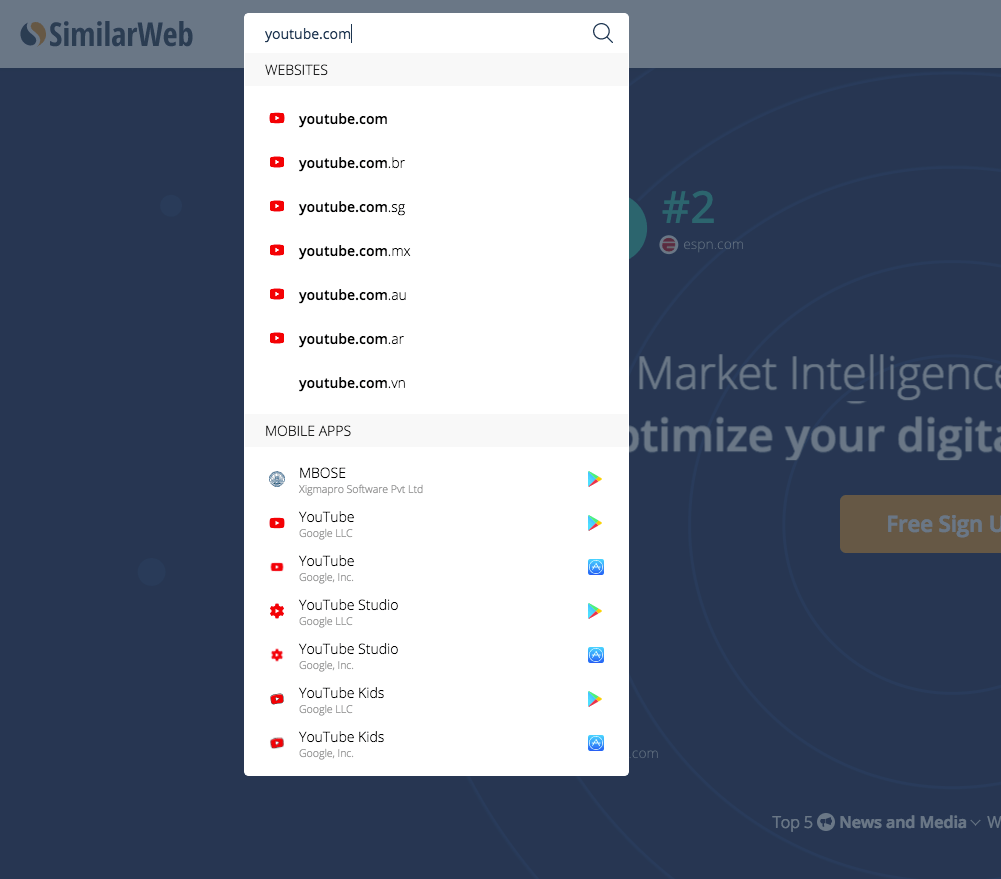Click inside the search input field
The width and height of the screenshot is (1001, 879).
point(400,33)
